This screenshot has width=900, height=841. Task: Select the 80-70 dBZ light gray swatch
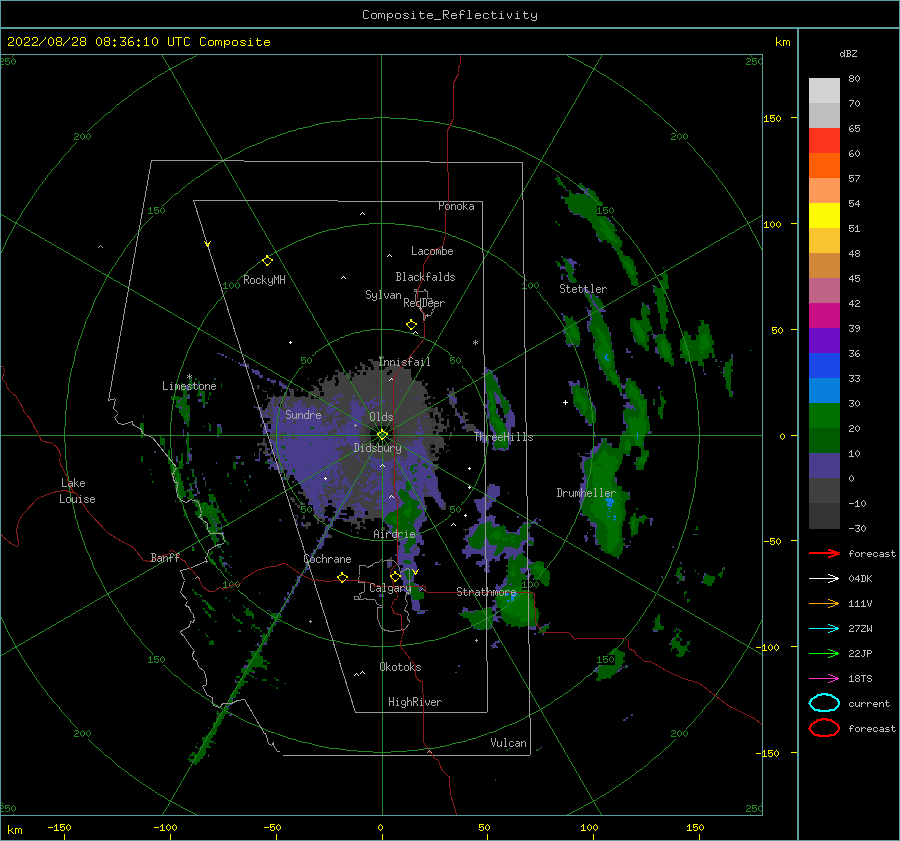[824, 90]
